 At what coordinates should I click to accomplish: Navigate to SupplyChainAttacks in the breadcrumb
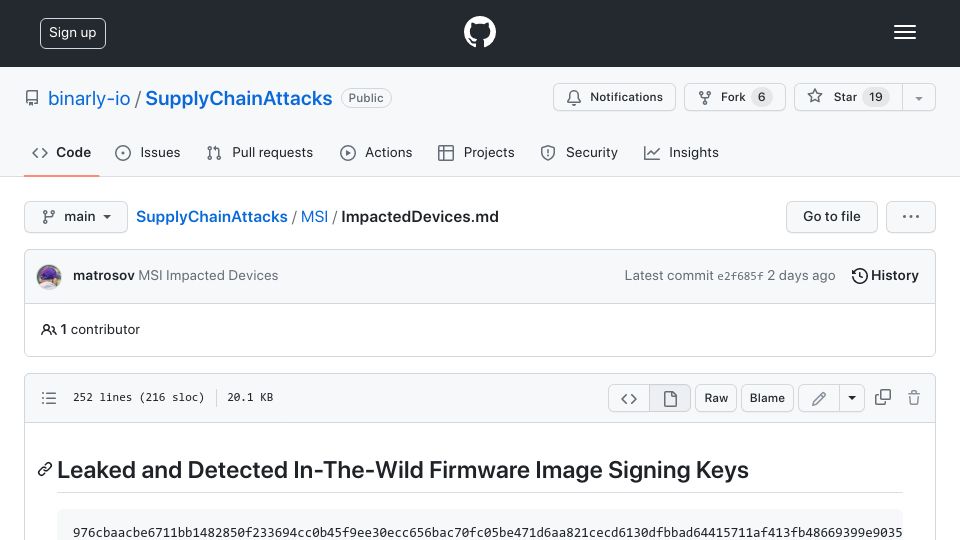tap(212, 217)
